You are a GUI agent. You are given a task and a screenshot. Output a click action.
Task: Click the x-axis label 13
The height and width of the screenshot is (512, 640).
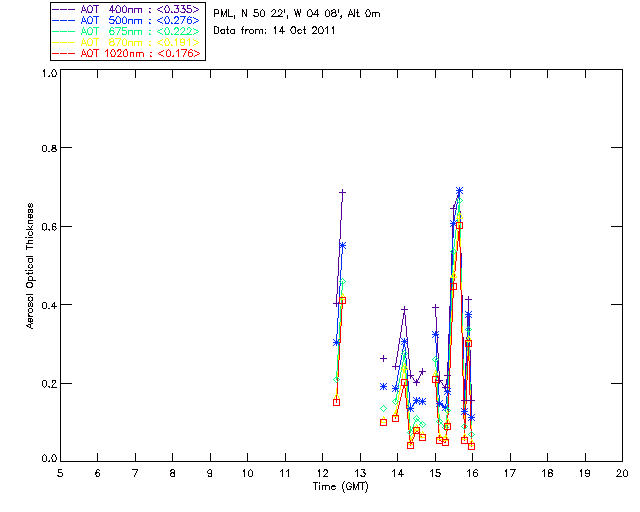(x=360, y=474)
